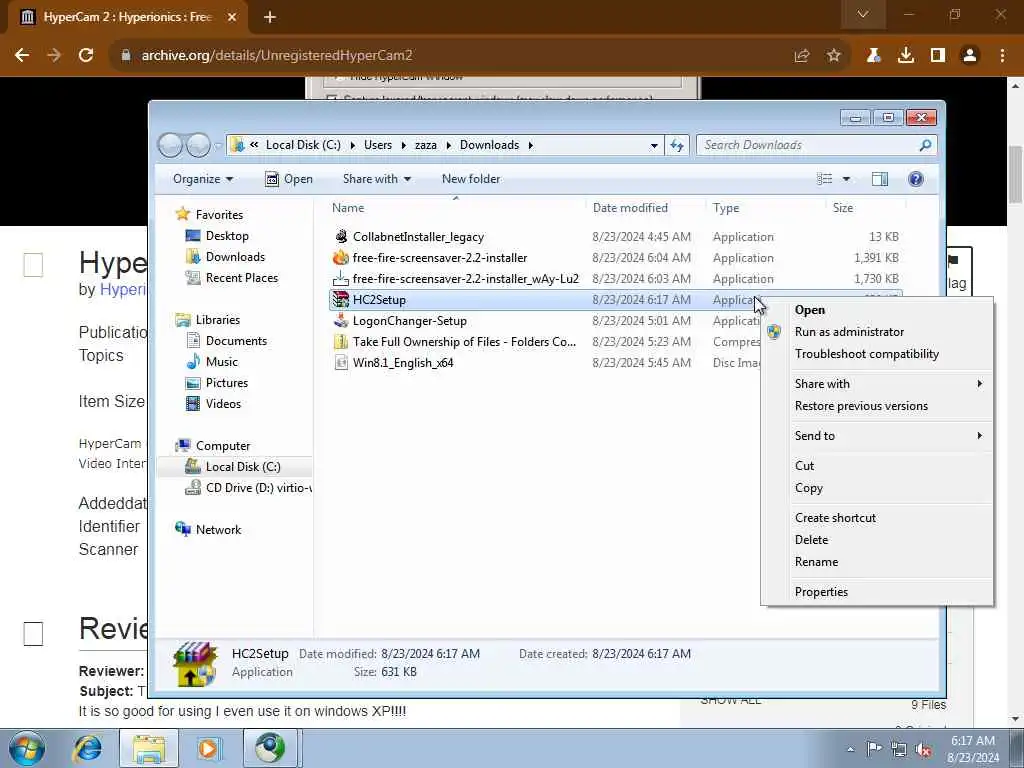1024x768 pixels.
Task: Click Explorer back navigation arrow
Action: point(170,145)
